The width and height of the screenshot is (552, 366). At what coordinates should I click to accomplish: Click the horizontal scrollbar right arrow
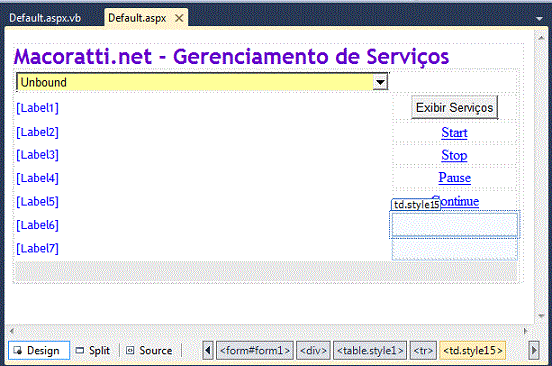click(x=526, y=331)
